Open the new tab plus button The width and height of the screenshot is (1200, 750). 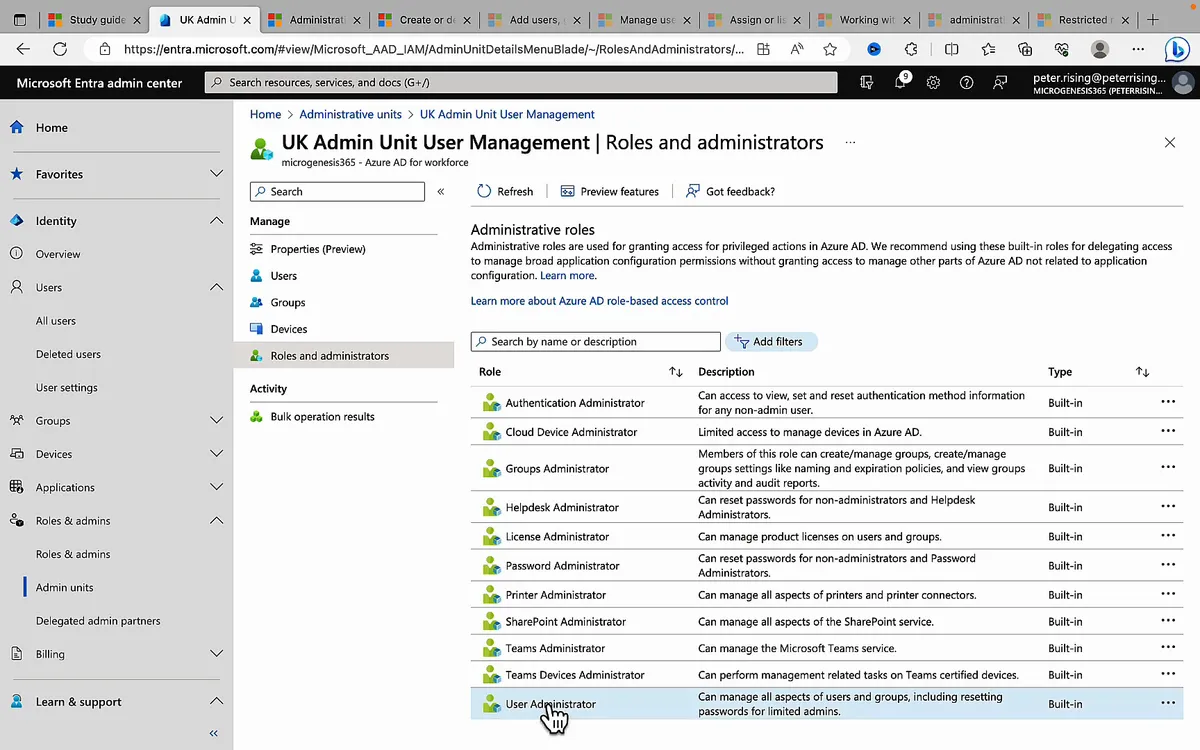coord(1153,20)
